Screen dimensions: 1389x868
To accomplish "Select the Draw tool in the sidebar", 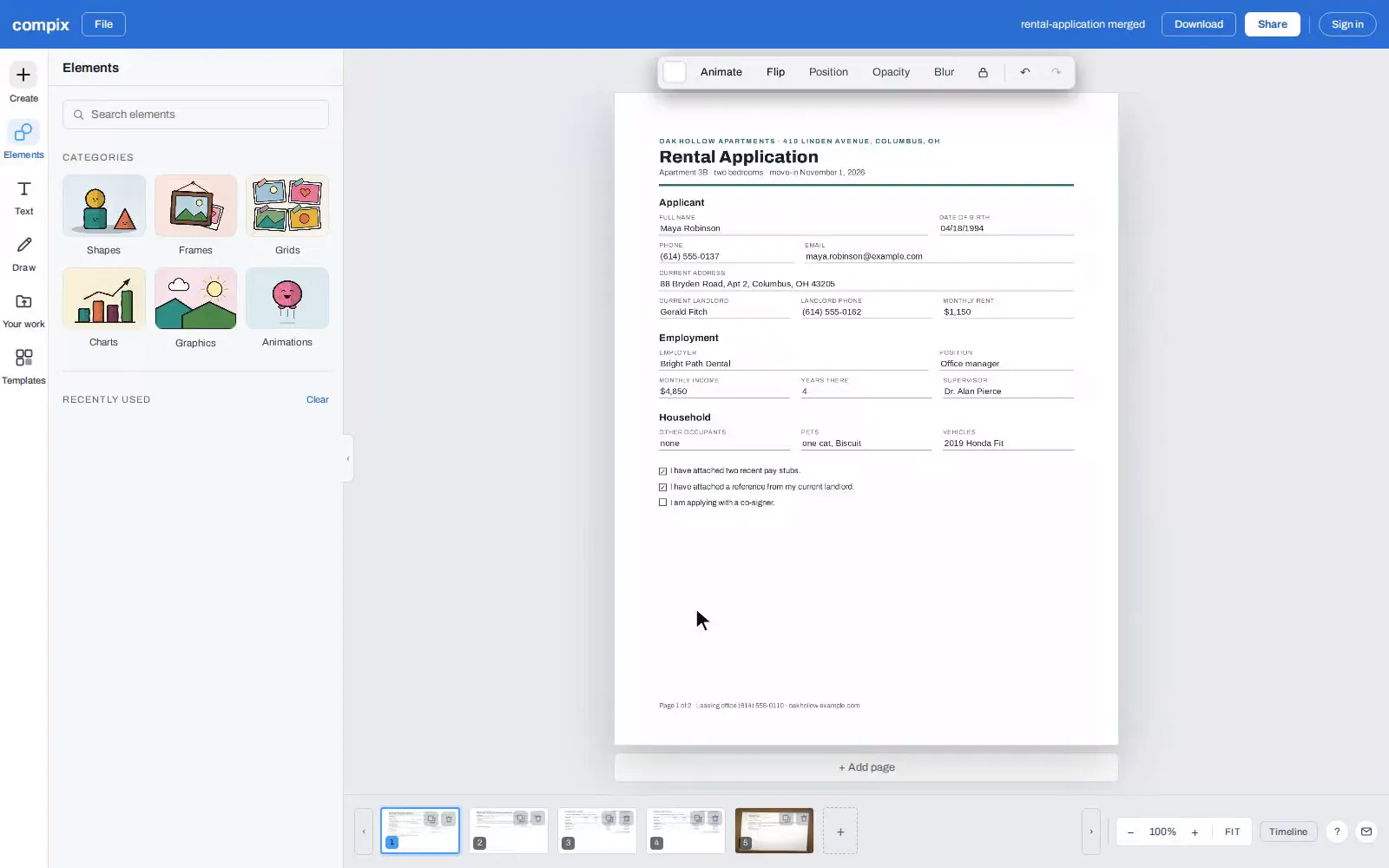I will click(23, 254).
